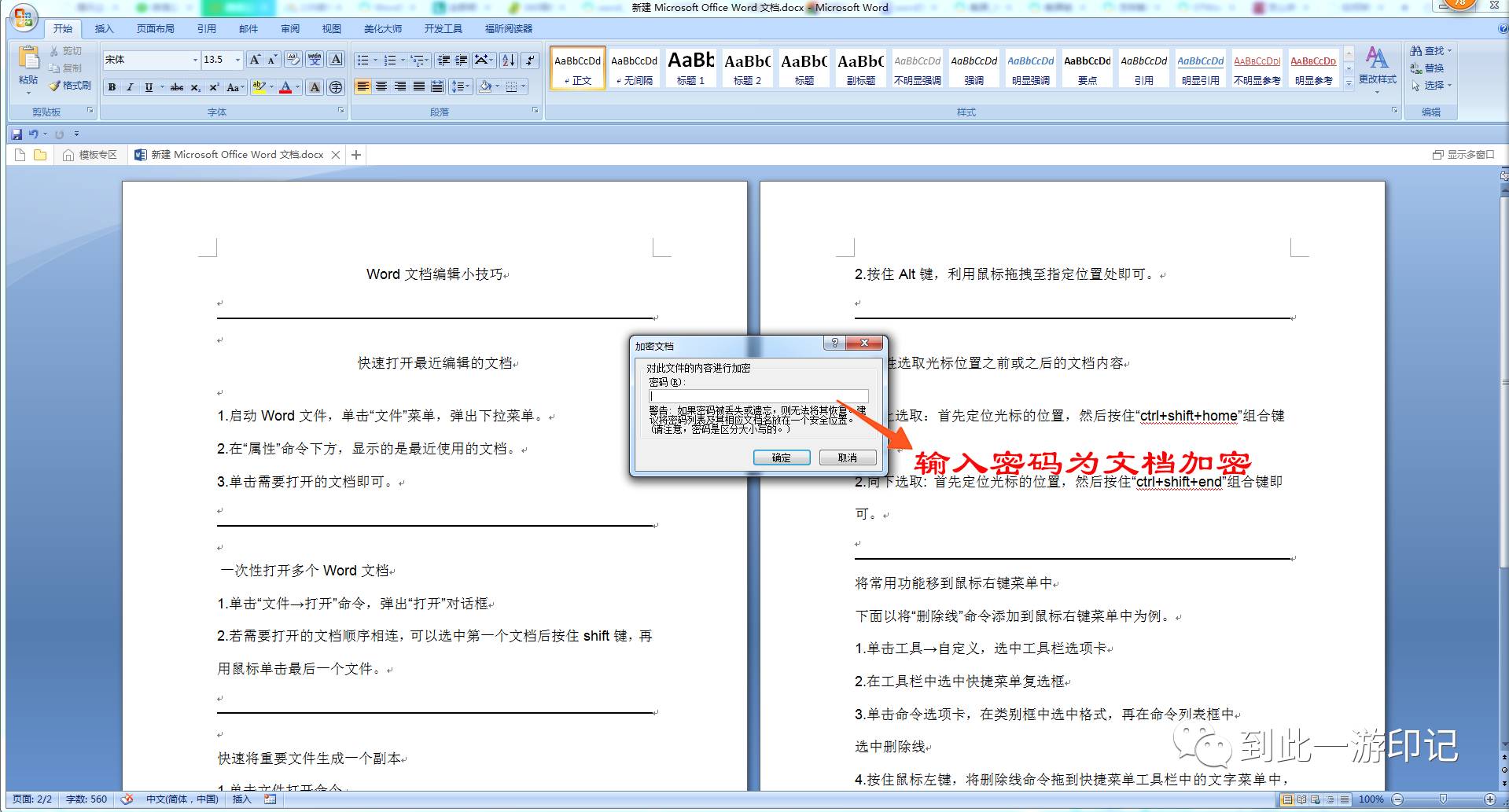Open the font size dropdown (13.5)
The height and width of the screenshot is (812, 1509).
click(x=237, y=60)
